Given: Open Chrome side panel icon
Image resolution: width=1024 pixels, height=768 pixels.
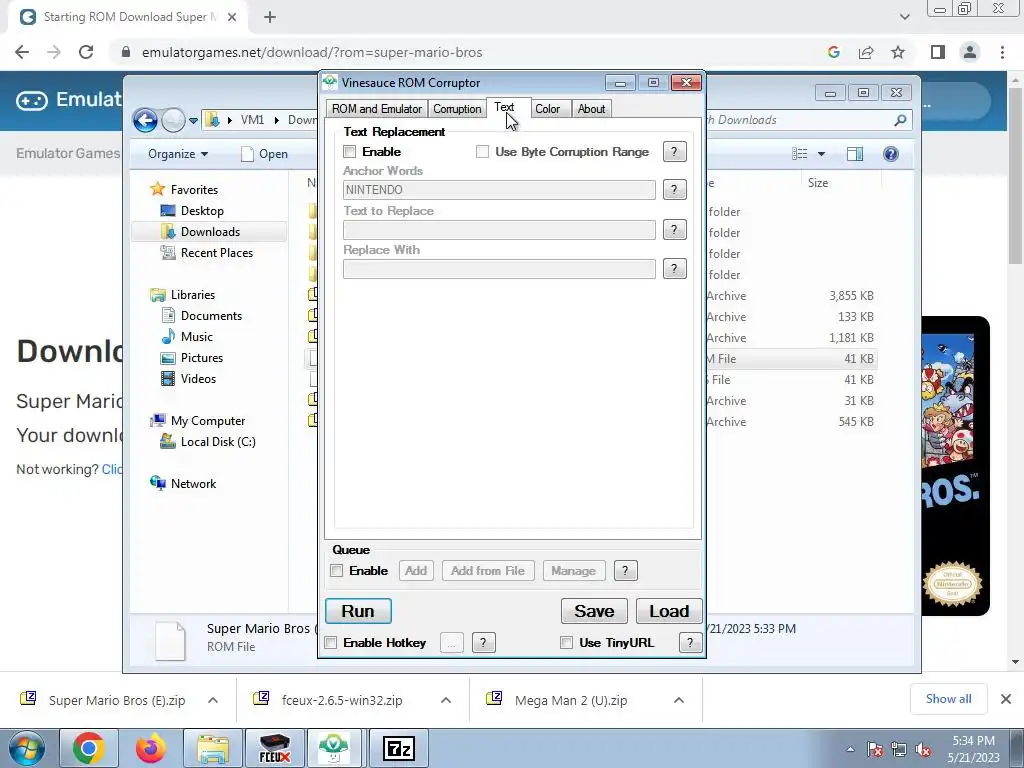Looking at the screenshot, I should (938, 52).
